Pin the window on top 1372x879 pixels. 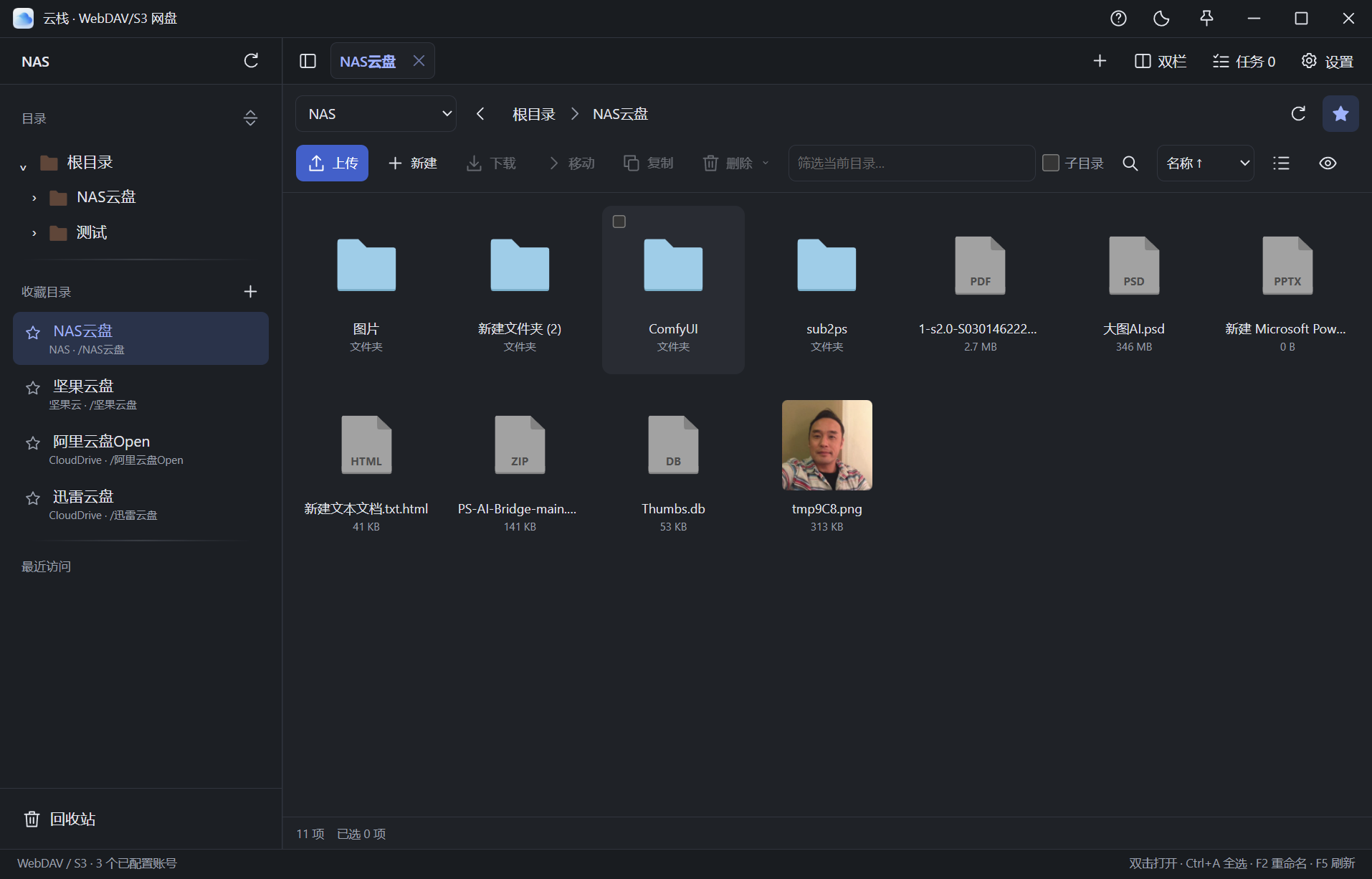(1206, 19)
